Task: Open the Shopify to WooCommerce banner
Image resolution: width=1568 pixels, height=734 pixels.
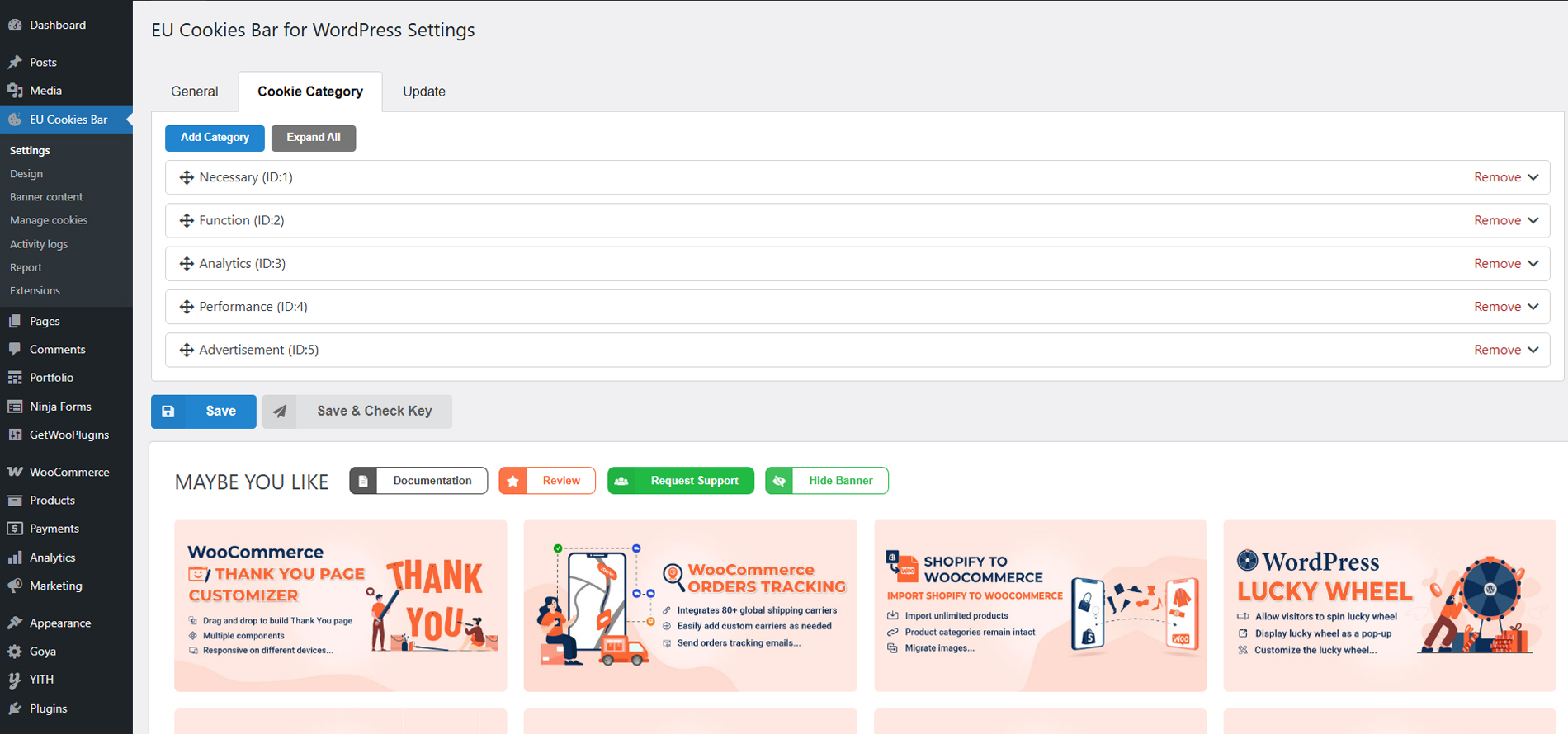Action: pos(1040,605)
